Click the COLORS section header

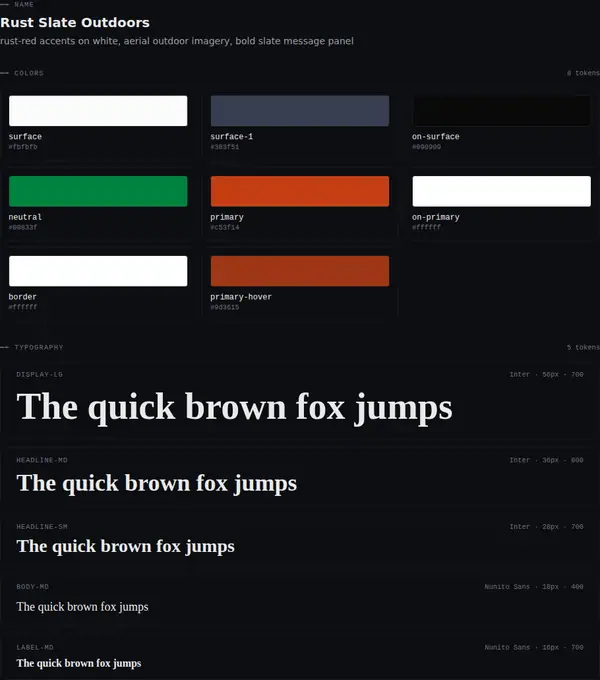(x=29, y=73)
